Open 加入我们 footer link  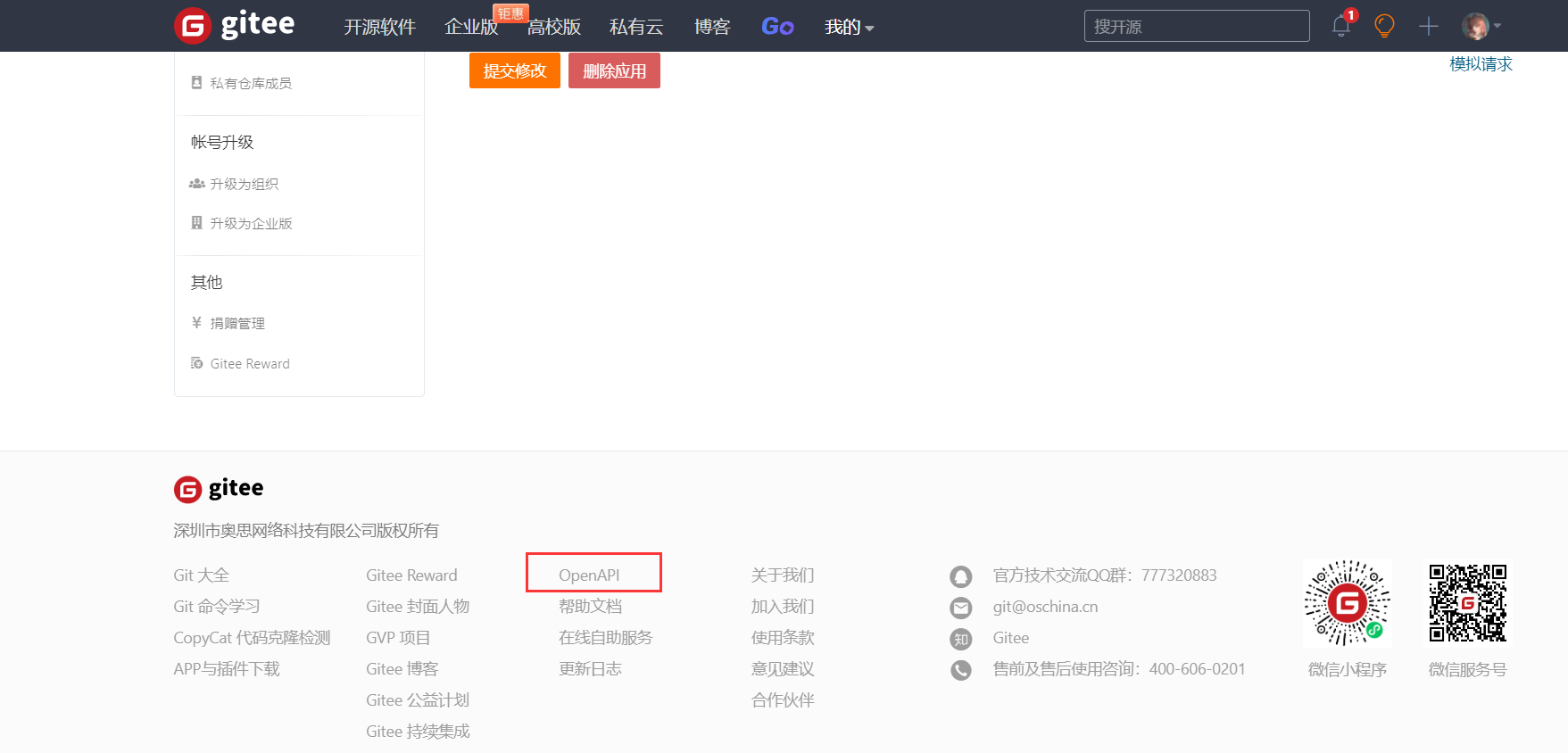(x=783, y=607)
